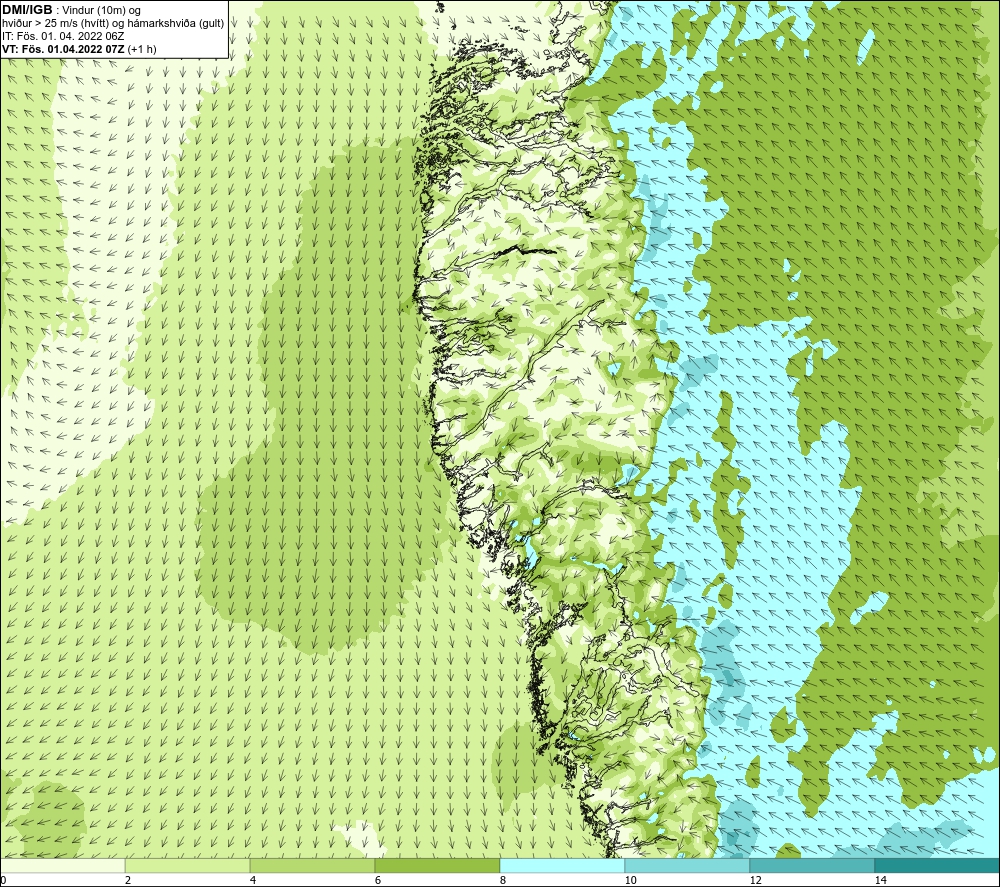Click the 4–6 m/s green color bar segment
The height and width of the screenshot is (887, 1000).
[312, 865]
